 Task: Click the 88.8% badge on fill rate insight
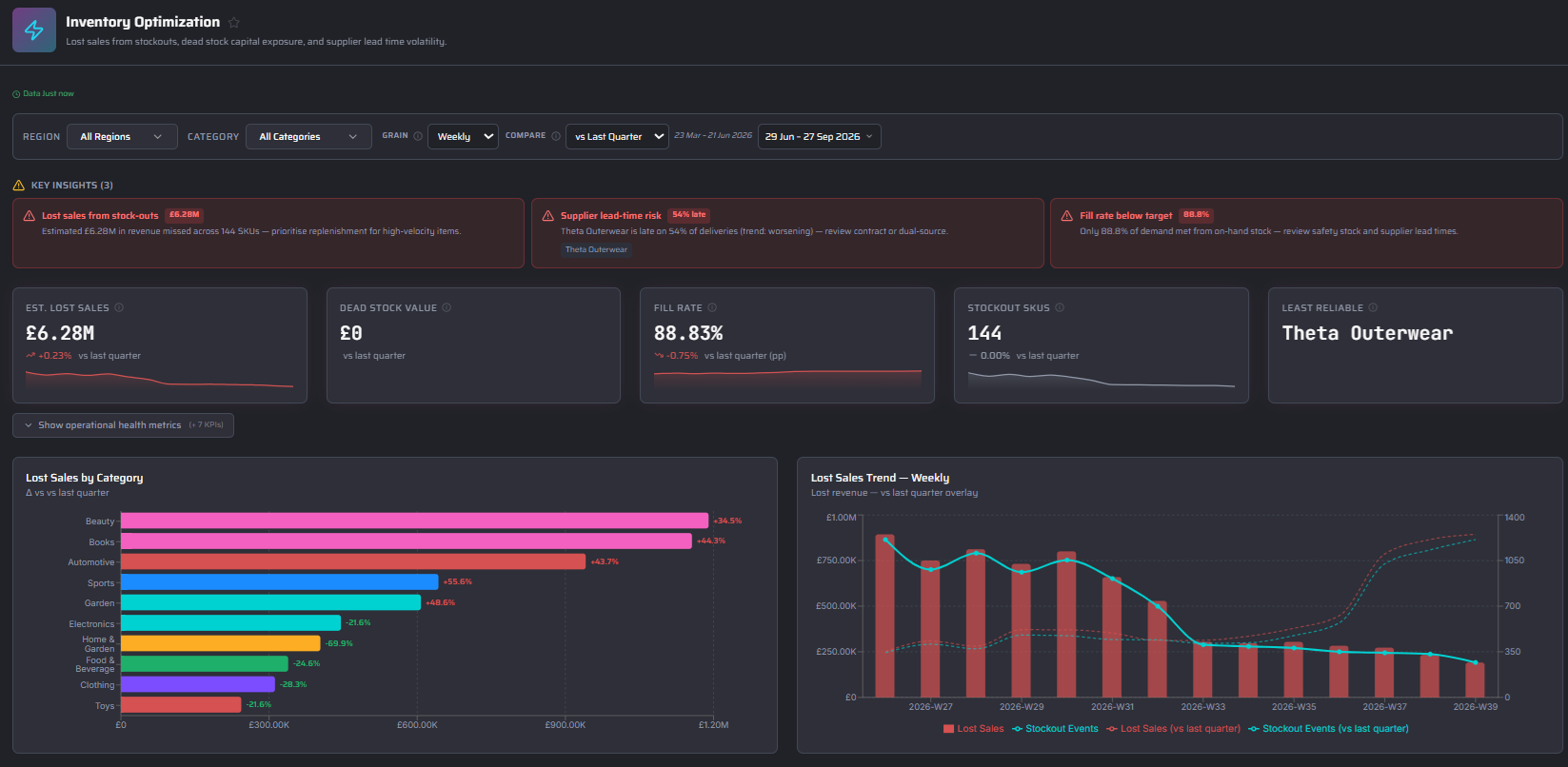pyautogui.click(x=1196, y=215)
